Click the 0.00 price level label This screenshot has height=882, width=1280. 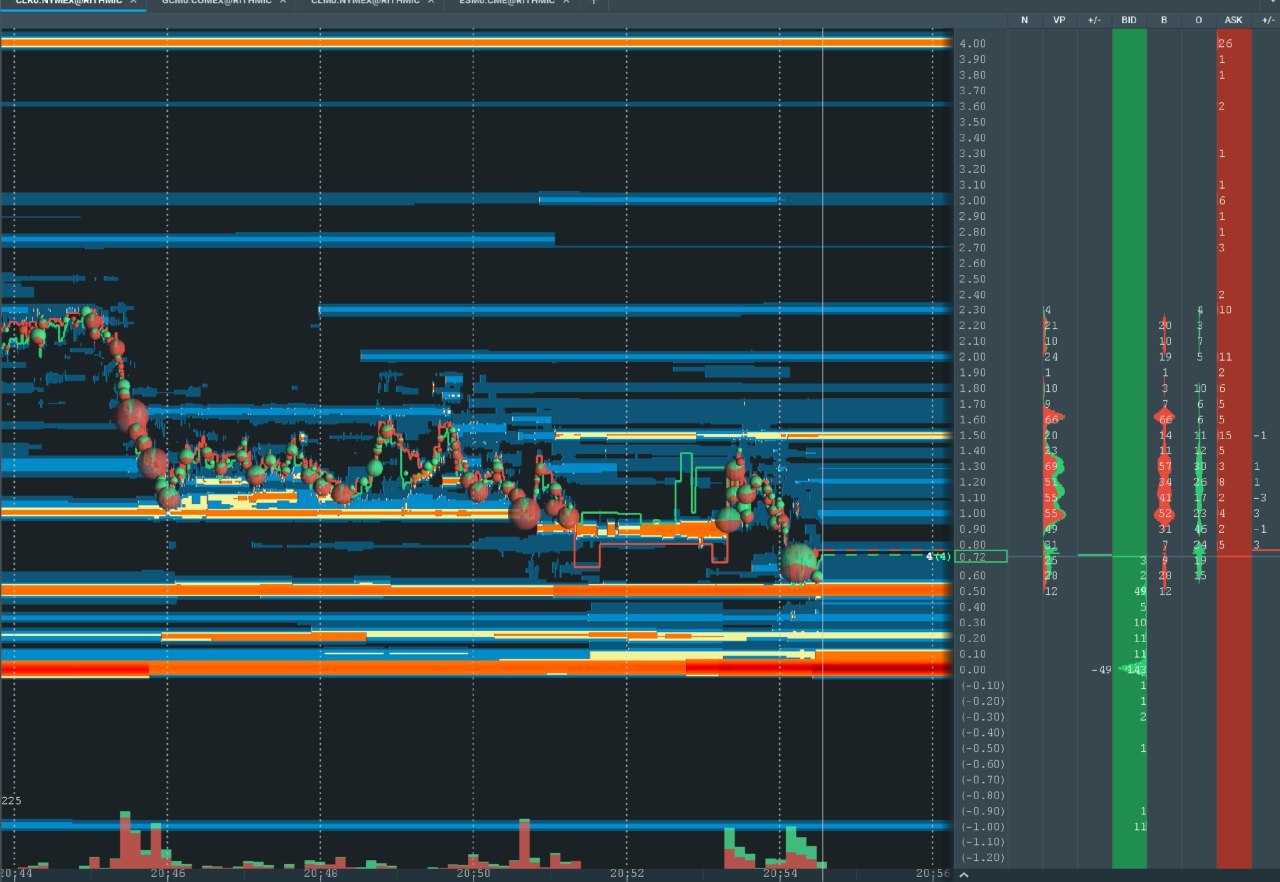pos(972,670)
